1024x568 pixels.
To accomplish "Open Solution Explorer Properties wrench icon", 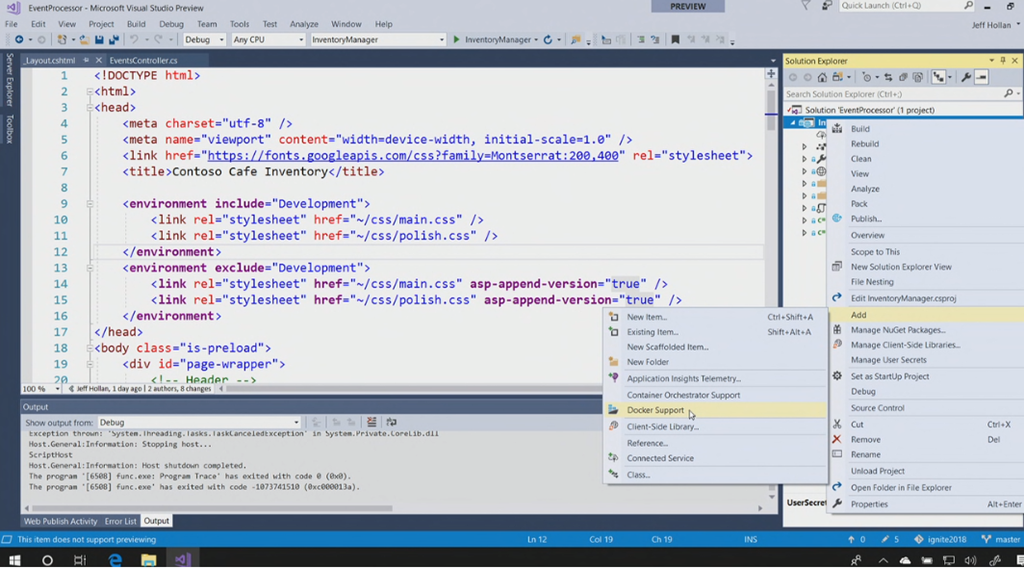I will point(967,77).
